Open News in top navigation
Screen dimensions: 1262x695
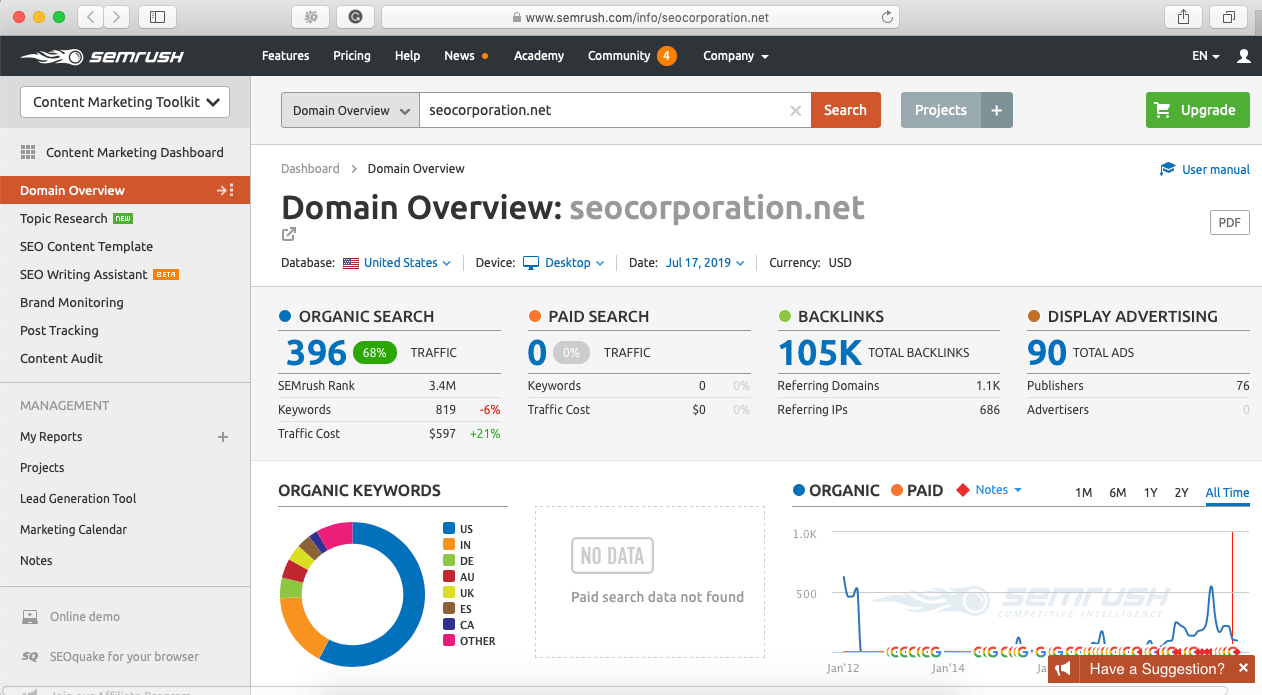460,56
